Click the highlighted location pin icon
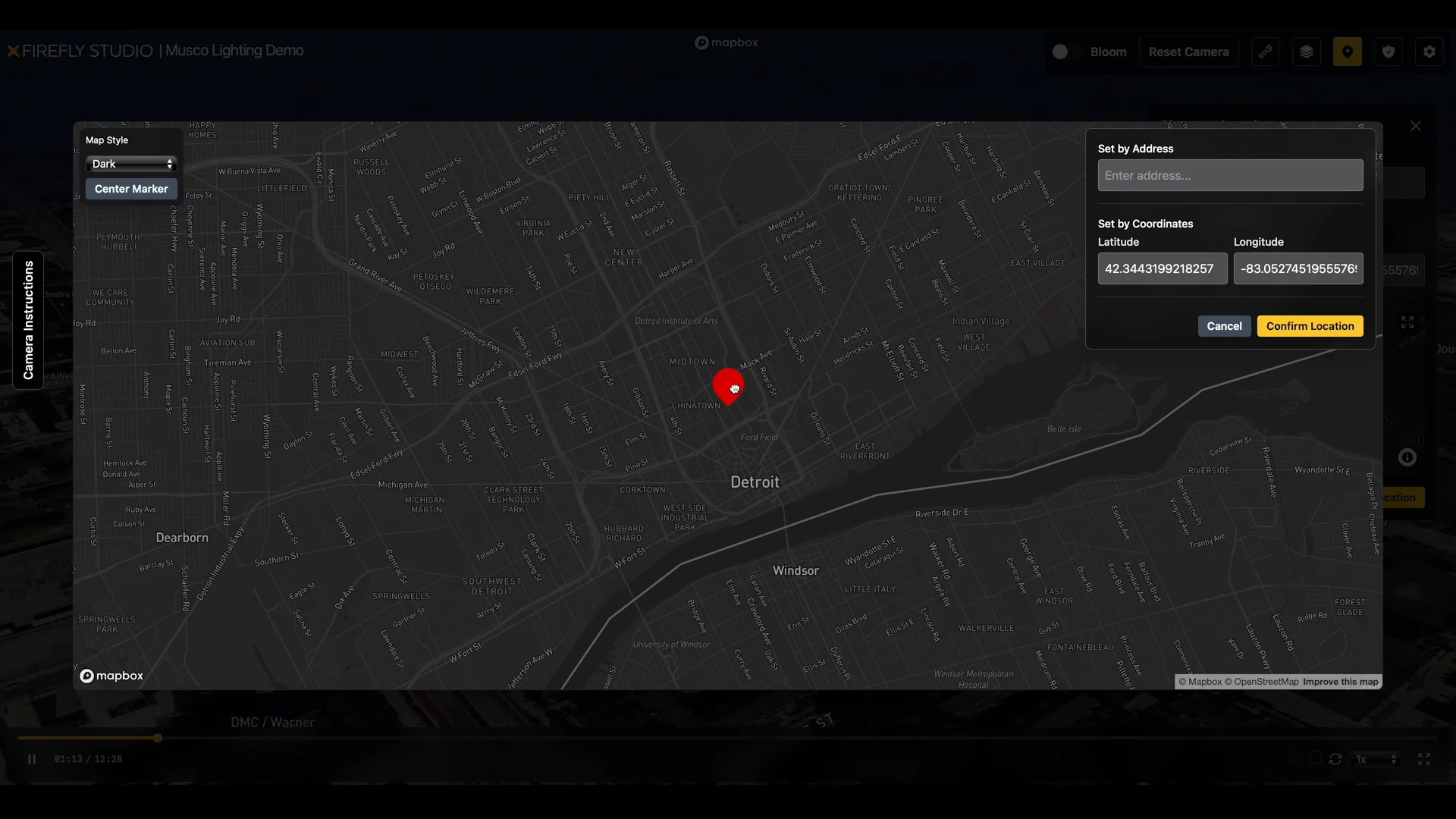1456x819 pixels. (x=1348, y=52)
